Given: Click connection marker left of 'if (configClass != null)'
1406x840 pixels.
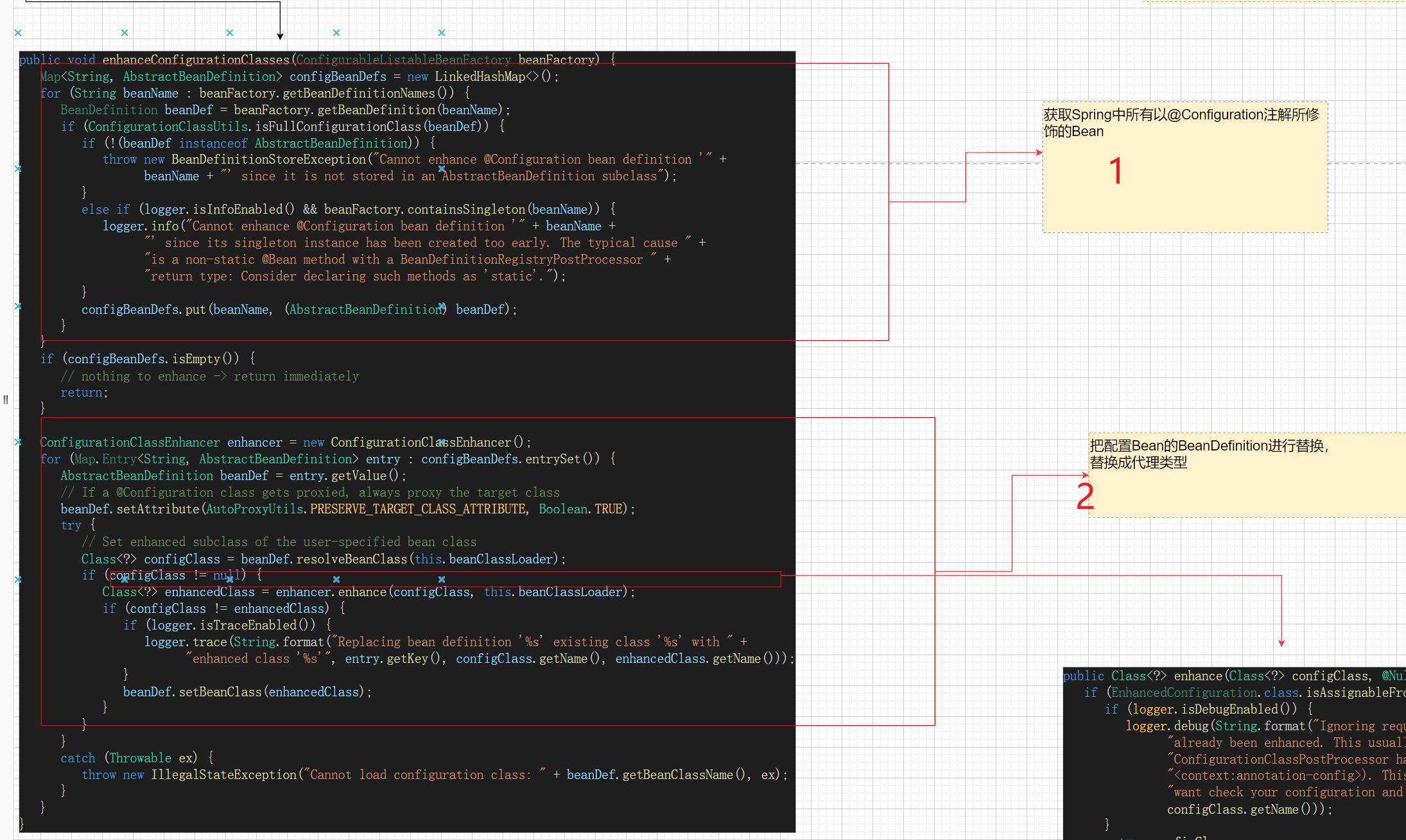Looking at the screenshot, I should pyautogui.click(x=18, y=579).
